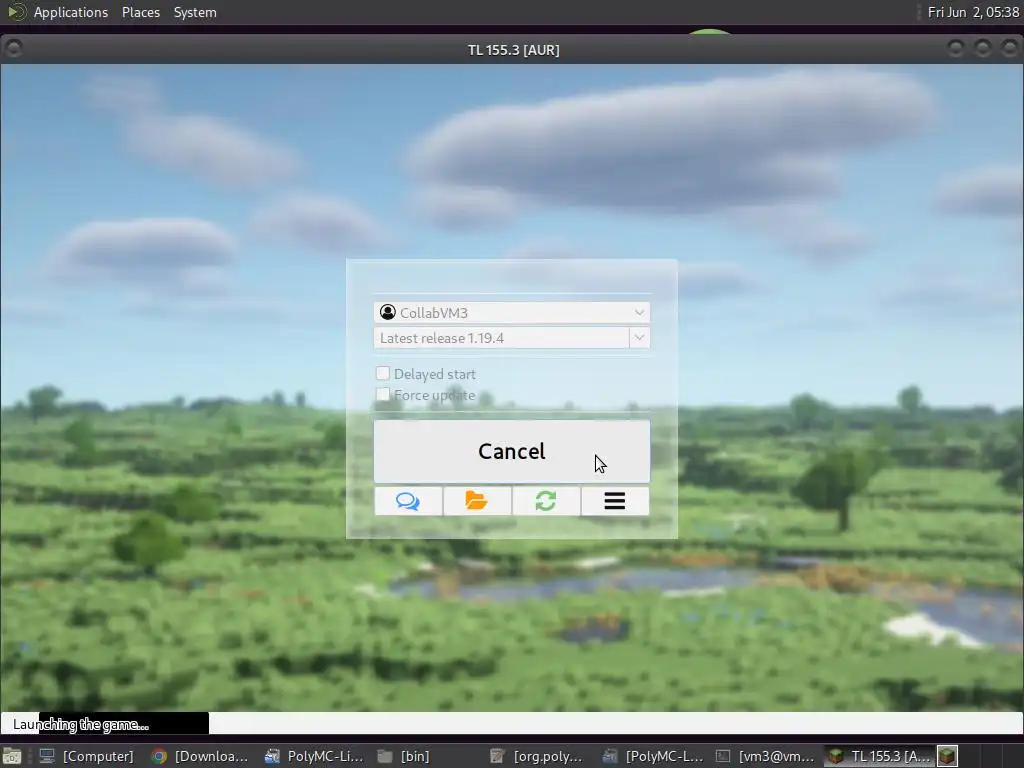Open the chat/support speech bubbles icon

(408, 501)
